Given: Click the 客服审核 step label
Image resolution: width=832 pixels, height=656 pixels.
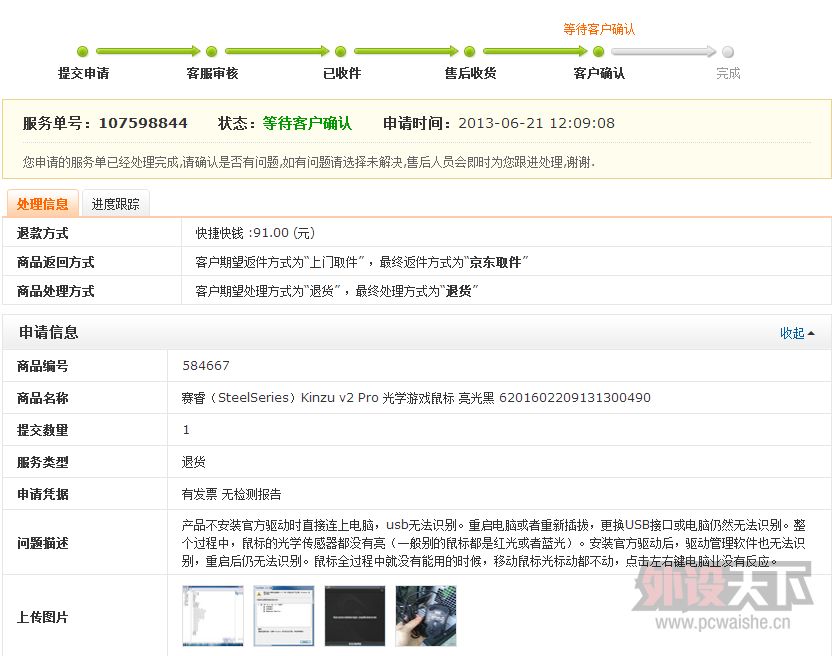Looking at the screenshot, I should pyautogui.click(x=212, y=73).
